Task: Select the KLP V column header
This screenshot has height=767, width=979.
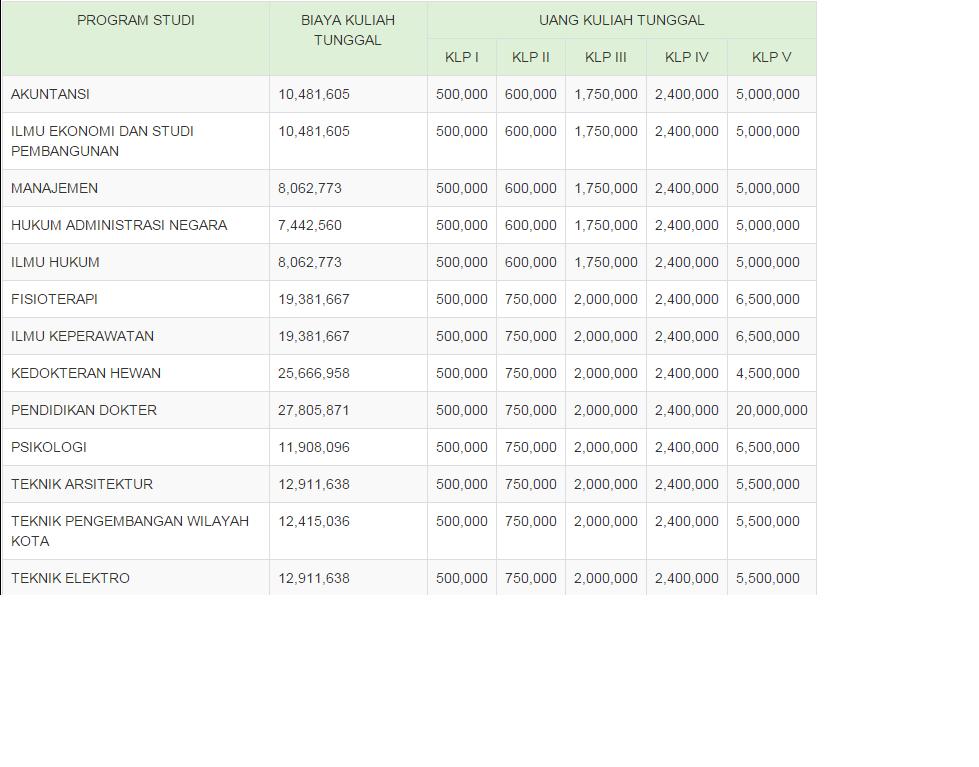Action: click(771, 57)
